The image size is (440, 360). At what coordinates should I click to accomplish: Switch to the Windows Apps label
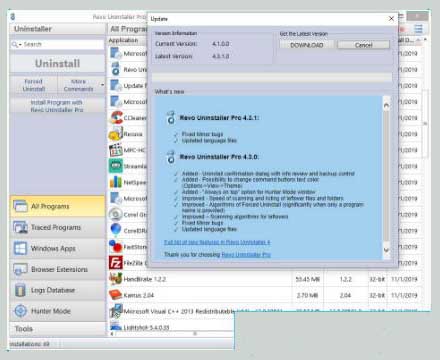53,248
